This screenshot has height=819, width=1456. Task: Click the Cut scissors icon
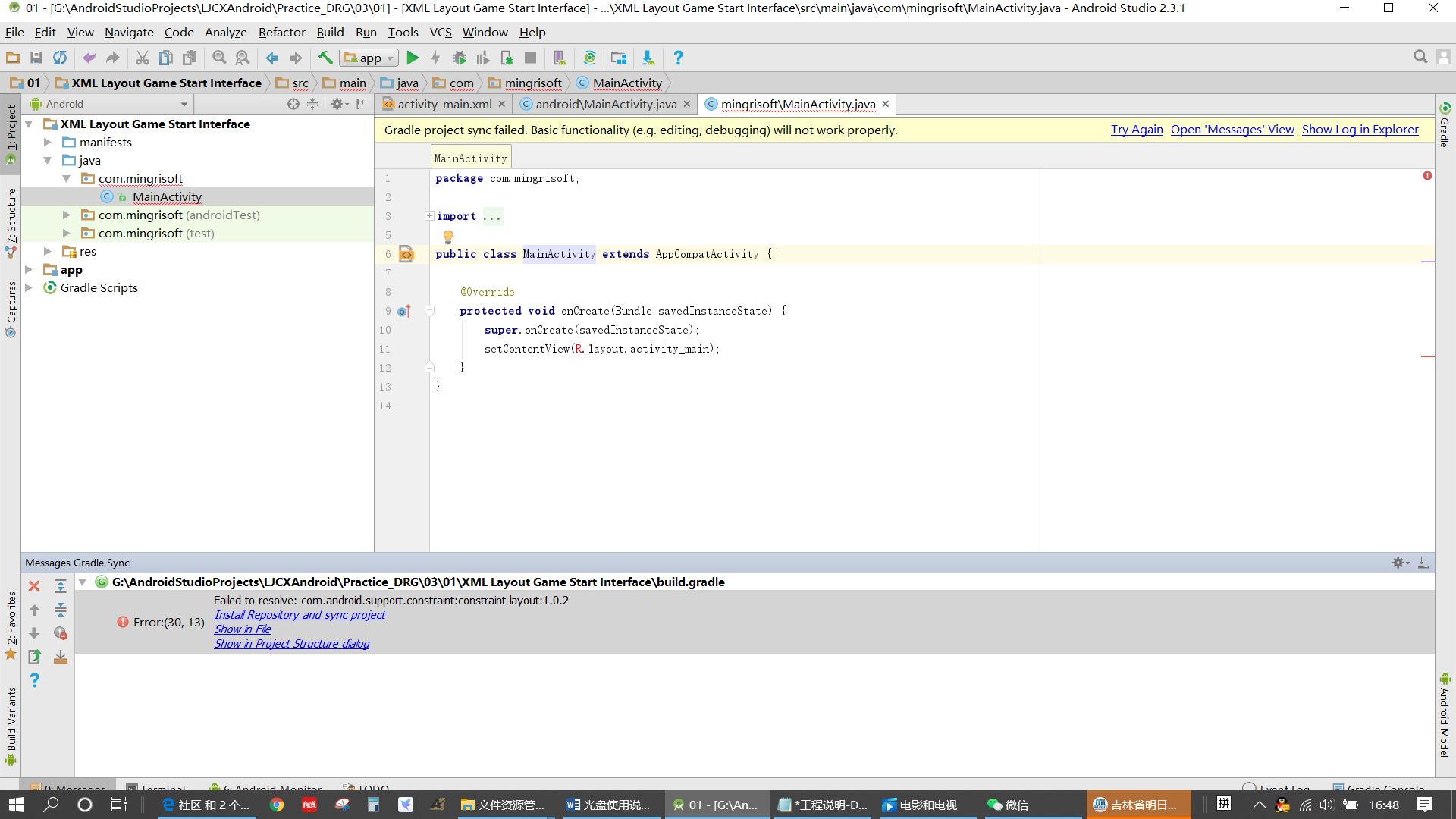coord(143,58)
